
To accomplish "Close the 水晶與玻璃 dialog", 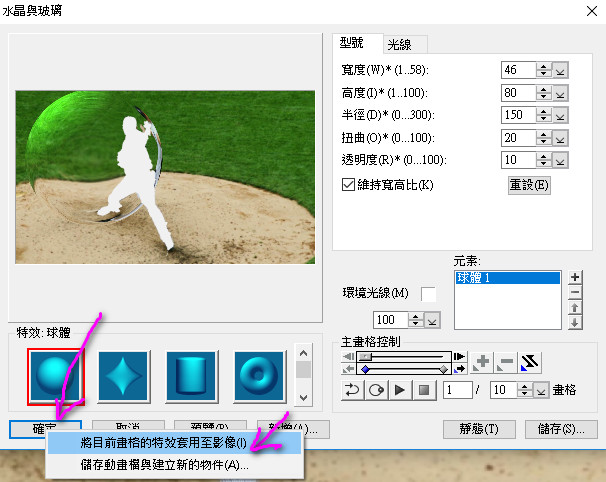I will point(592,11).
